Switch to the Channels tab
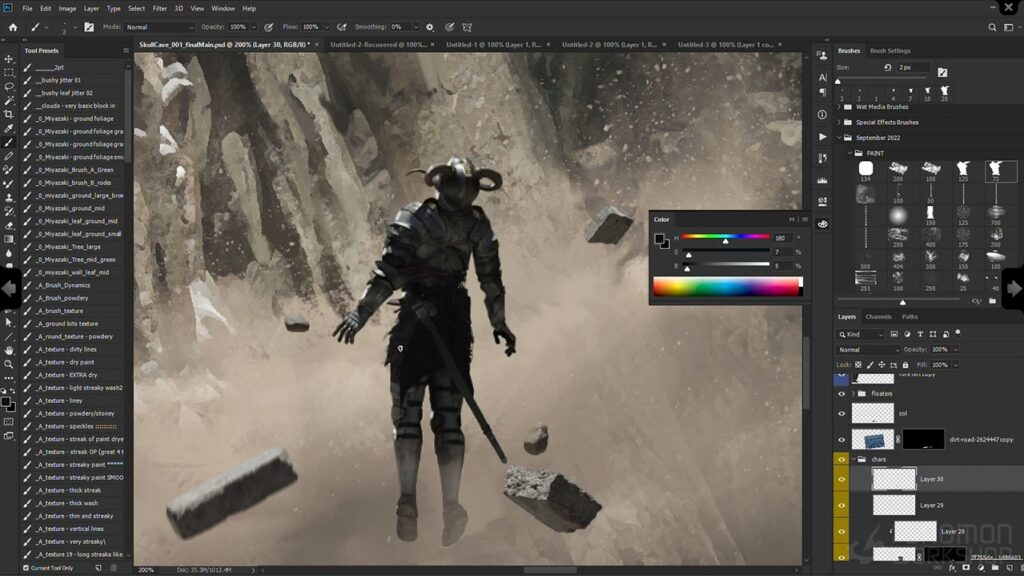The image size is (1024, 576). (x=878, y=317)
